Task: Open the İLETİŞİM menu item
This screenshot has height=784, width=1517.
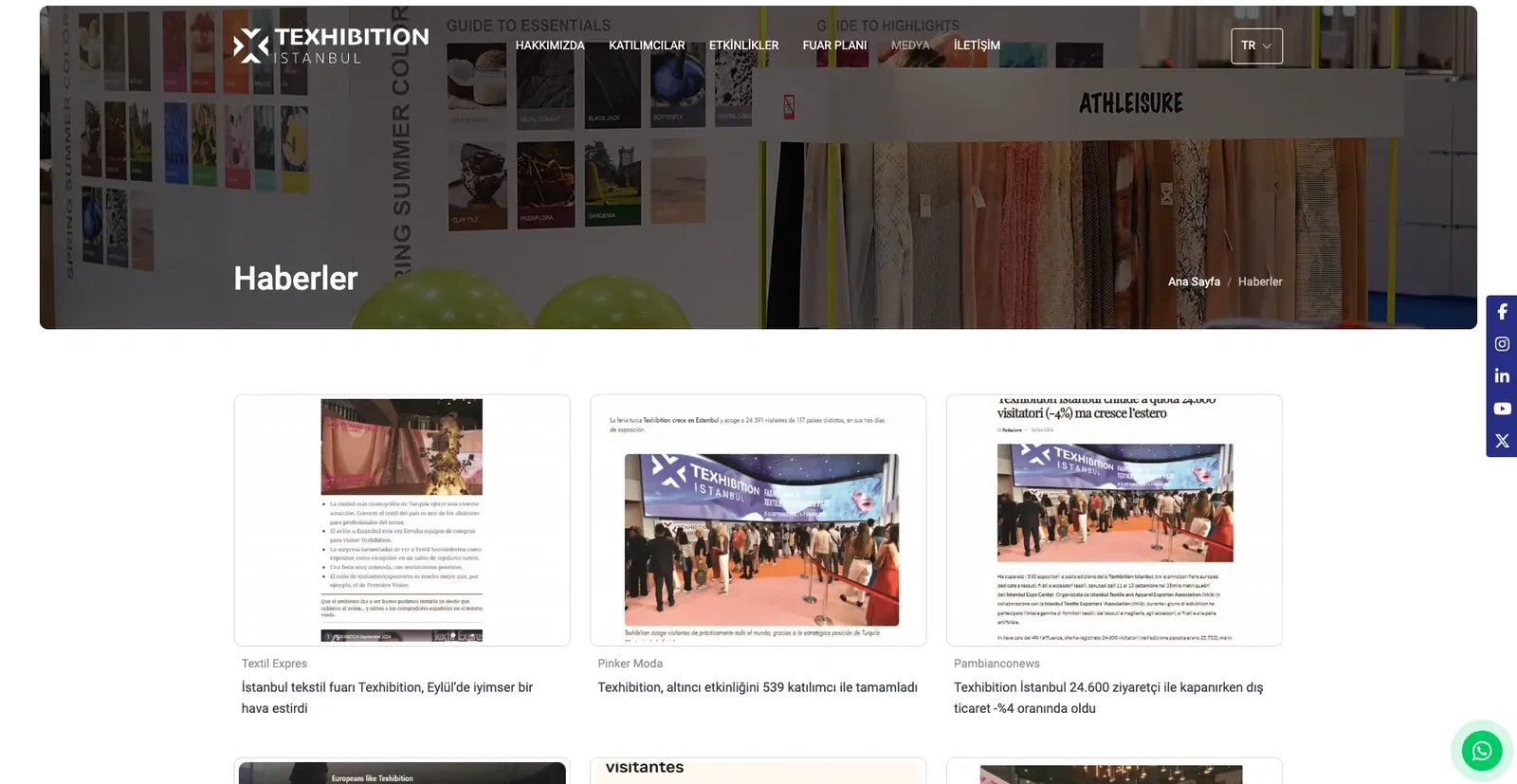Action: [x=977, y=46]
